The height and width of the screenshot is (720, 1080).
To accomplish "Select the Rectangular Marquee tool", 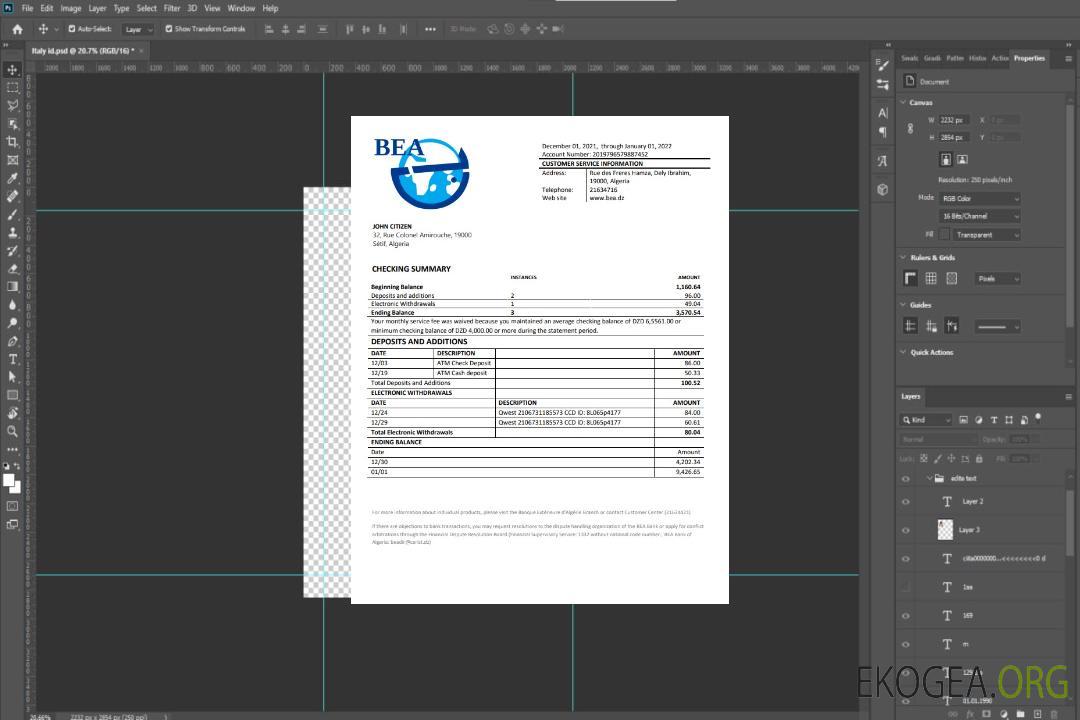I will [12, 88].
